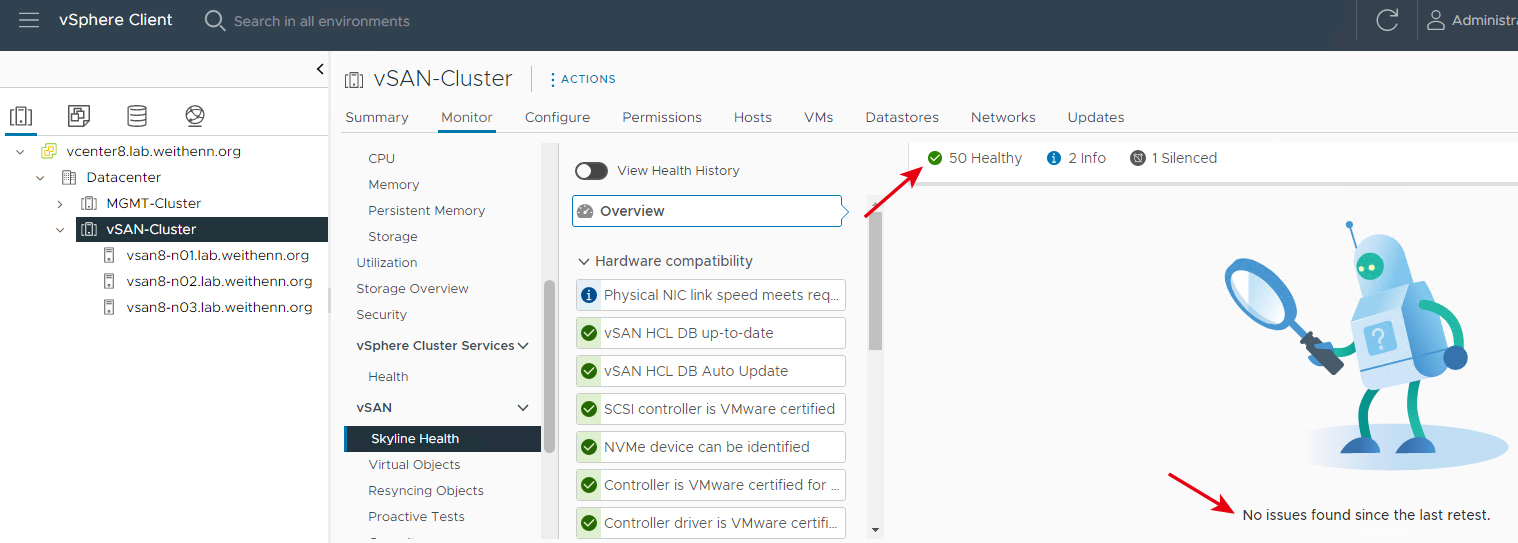Collapse vSphere Cluster Services section
The image size is (1518, 543).
click(523, 346)
